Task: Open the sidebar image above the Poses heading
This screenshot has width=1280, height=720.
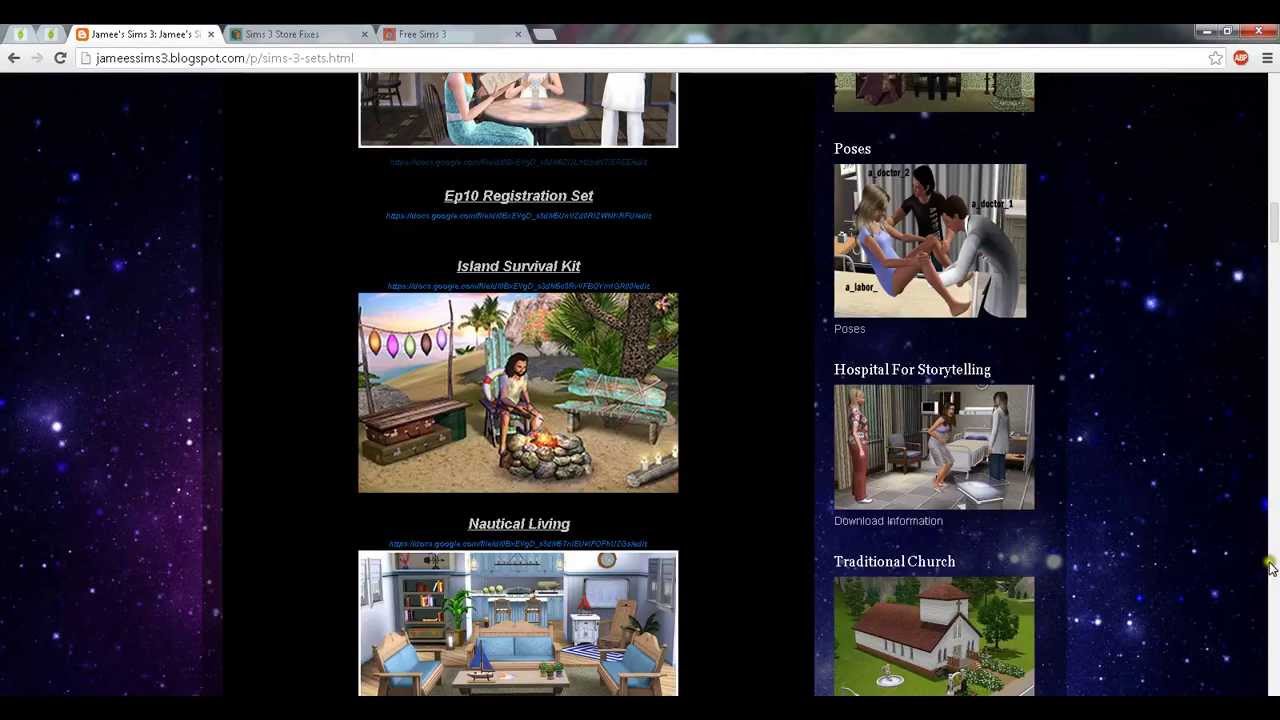Action: (x=934, y=92)
